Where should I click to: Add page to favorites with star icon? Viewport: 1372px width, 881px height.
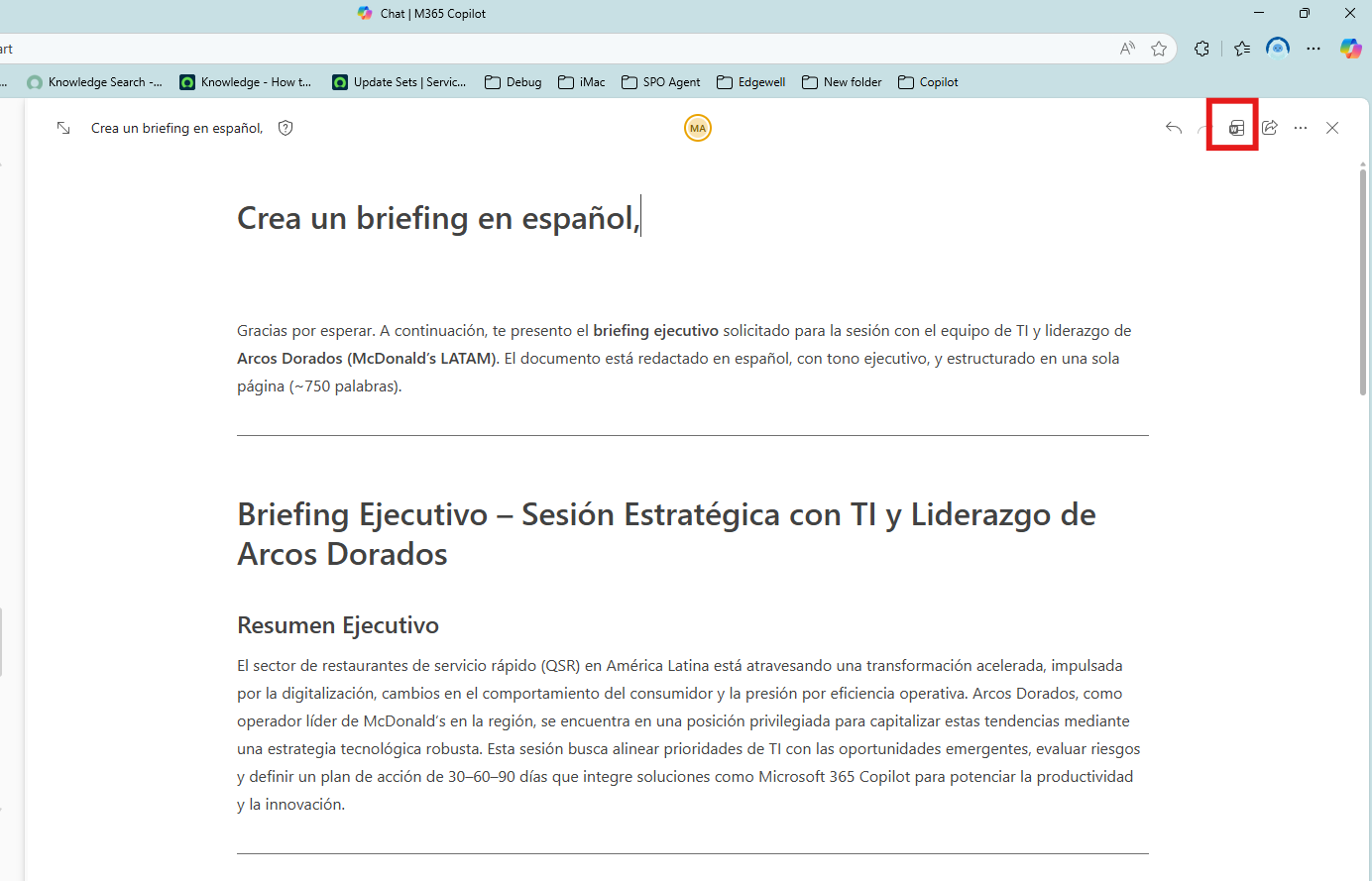click(x=1159, y=49)
